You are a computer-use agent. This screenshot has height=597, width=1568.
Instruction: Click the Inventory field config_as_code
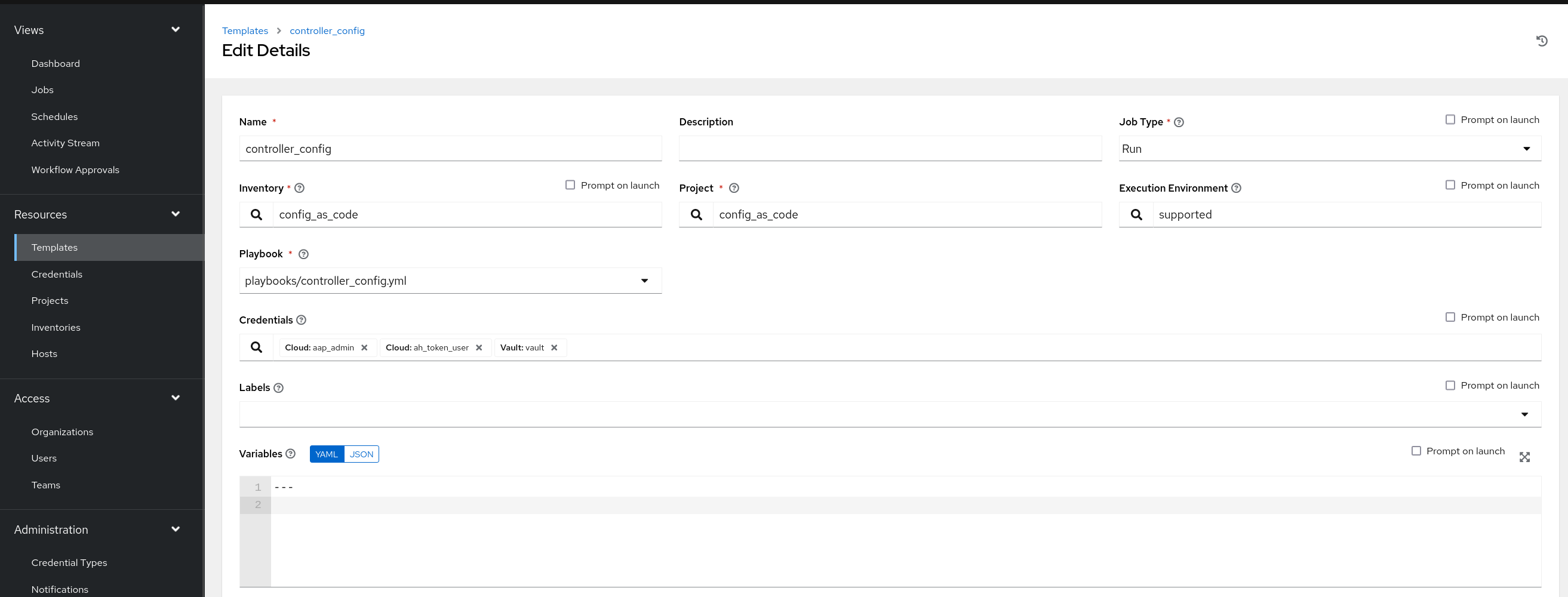468,215
